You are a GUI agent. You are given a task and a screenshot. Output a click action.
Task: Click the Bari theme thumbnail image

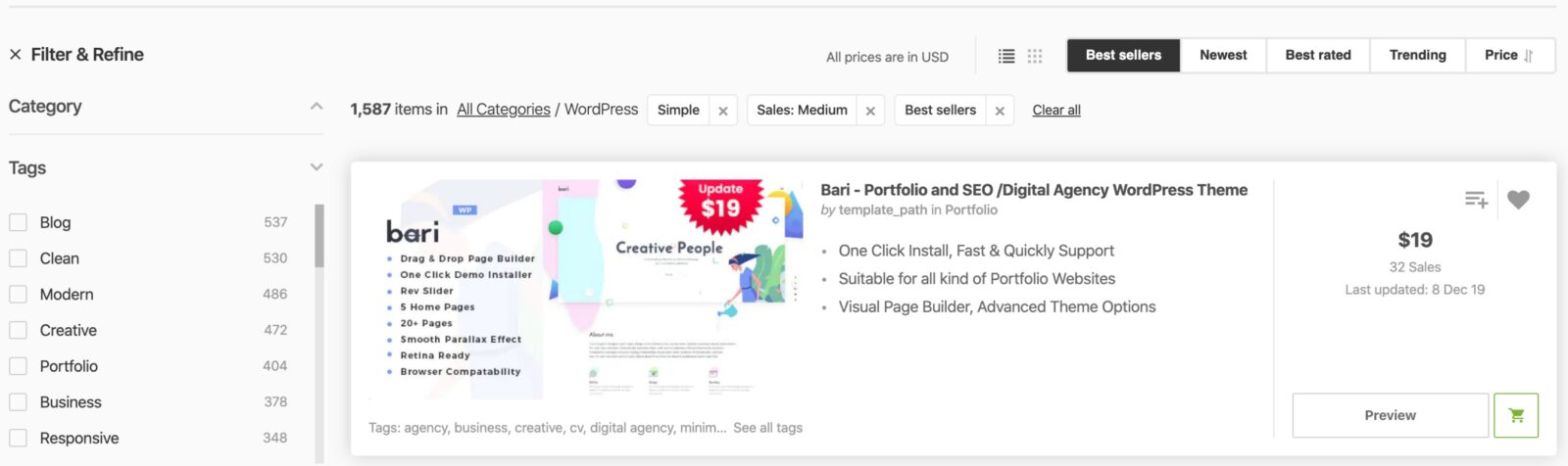pyautogui.click(x=586, y=290)
